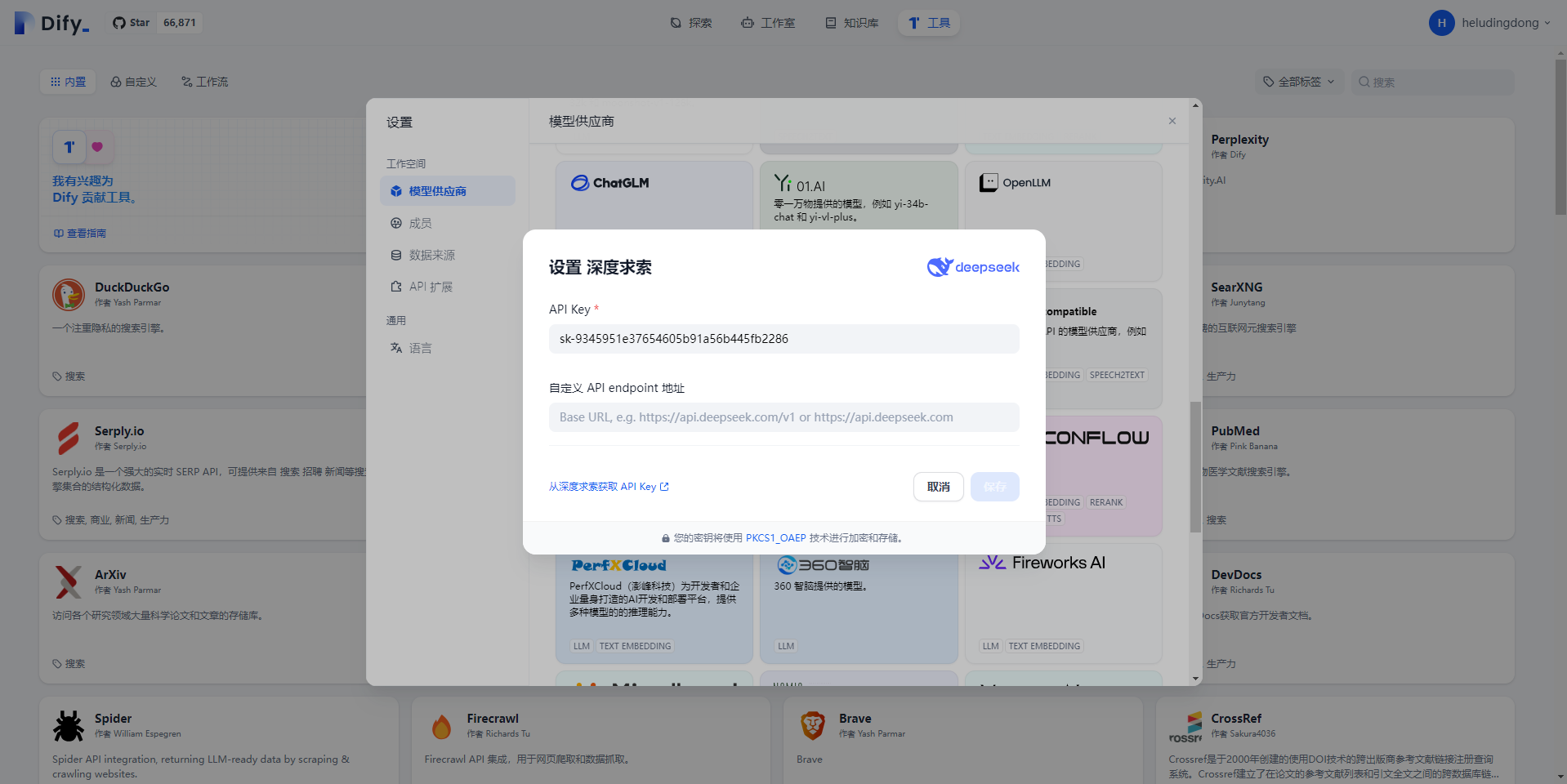
Task: Open API 扩展 in settings sidebar
Action: (448, 287)
